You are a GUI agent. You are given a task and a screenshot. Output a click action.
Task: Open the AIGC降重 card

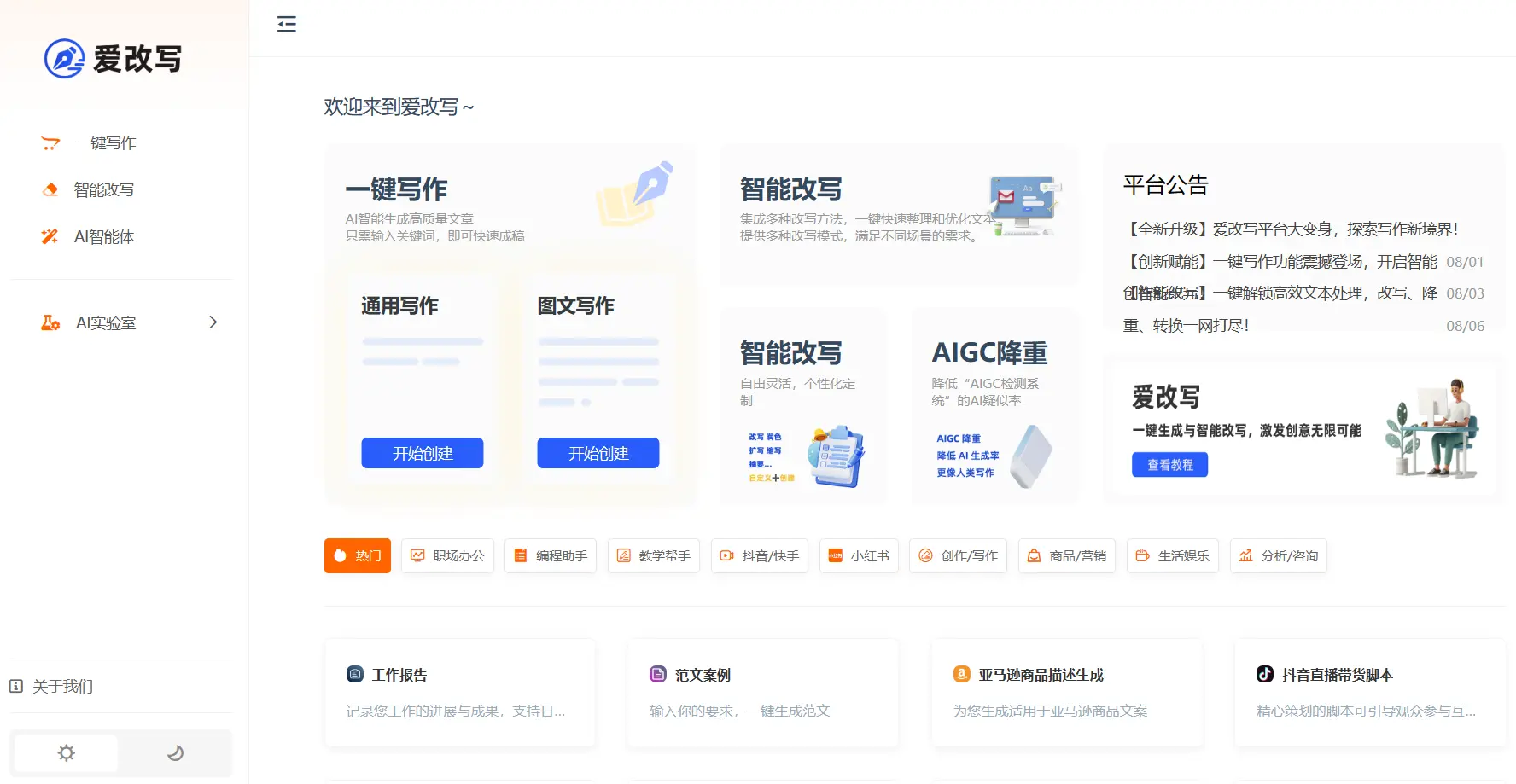pos(994,405)
